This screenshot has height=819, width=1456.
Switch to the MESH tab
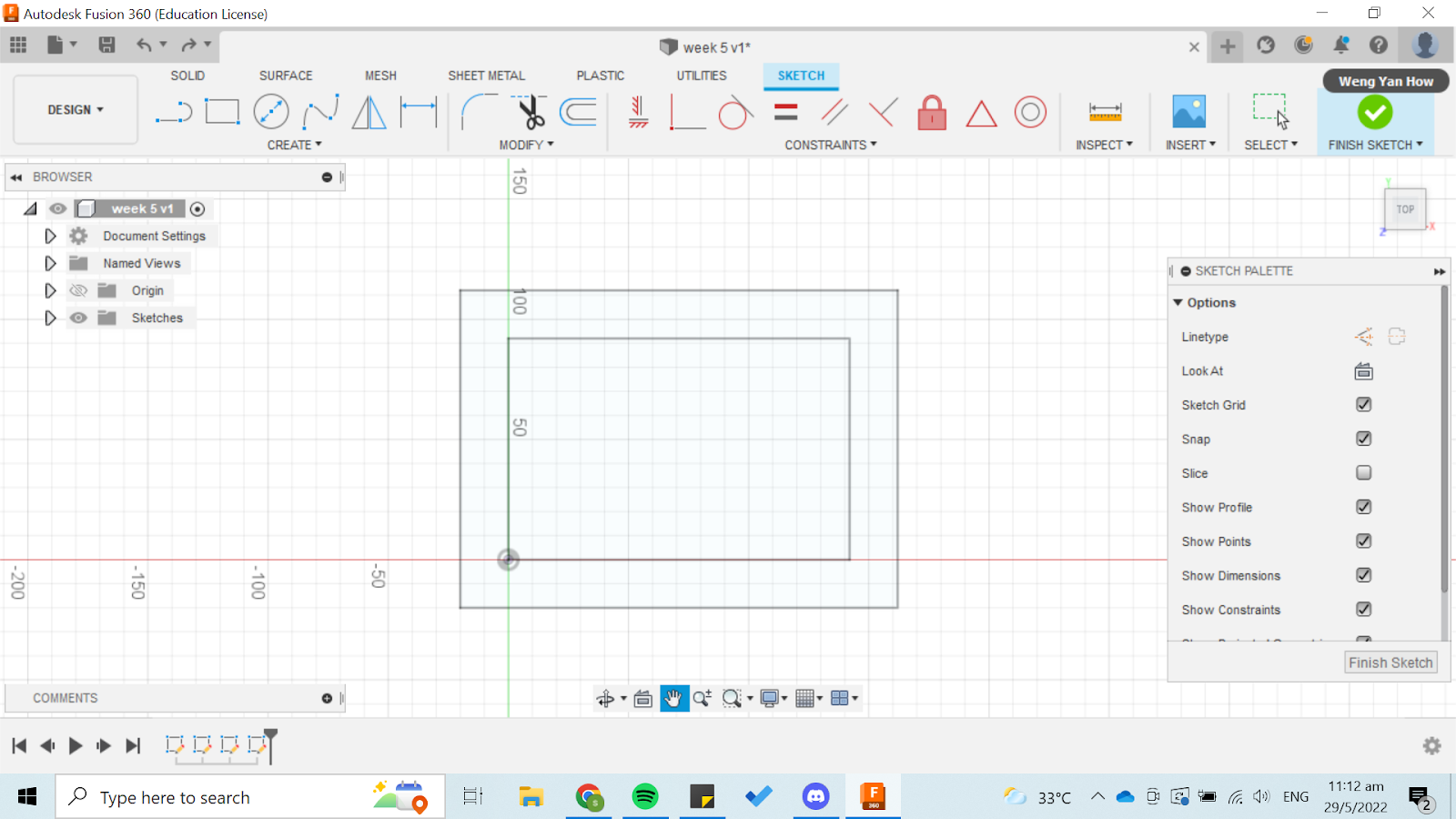(380, 76)
